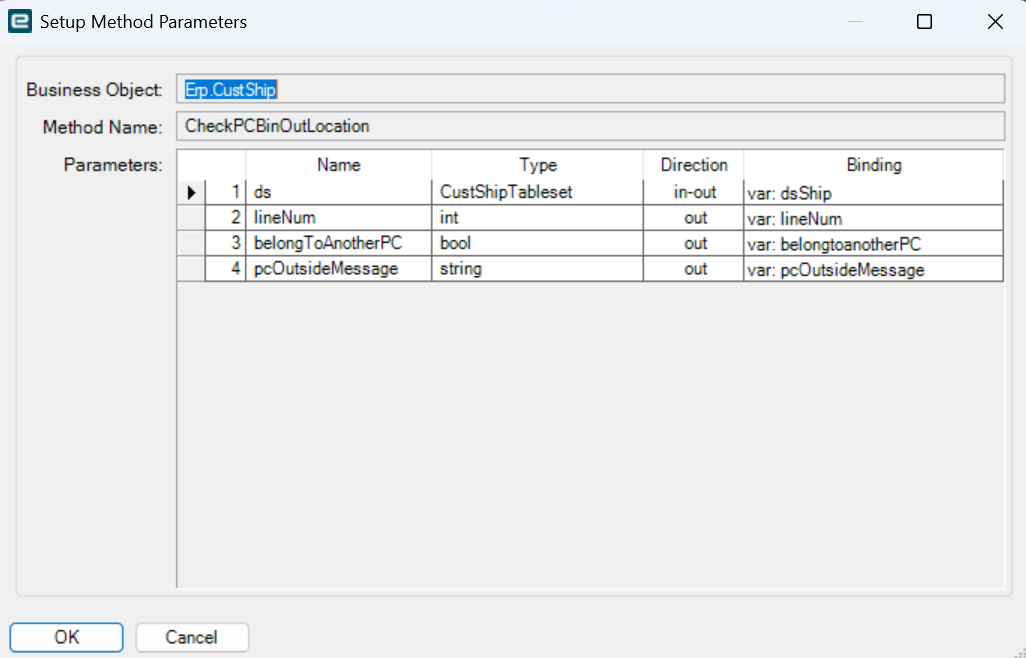Select row number 2 cell
Image resolution: width=1026 pixels, height=658 pixels.
click(226, 218)
